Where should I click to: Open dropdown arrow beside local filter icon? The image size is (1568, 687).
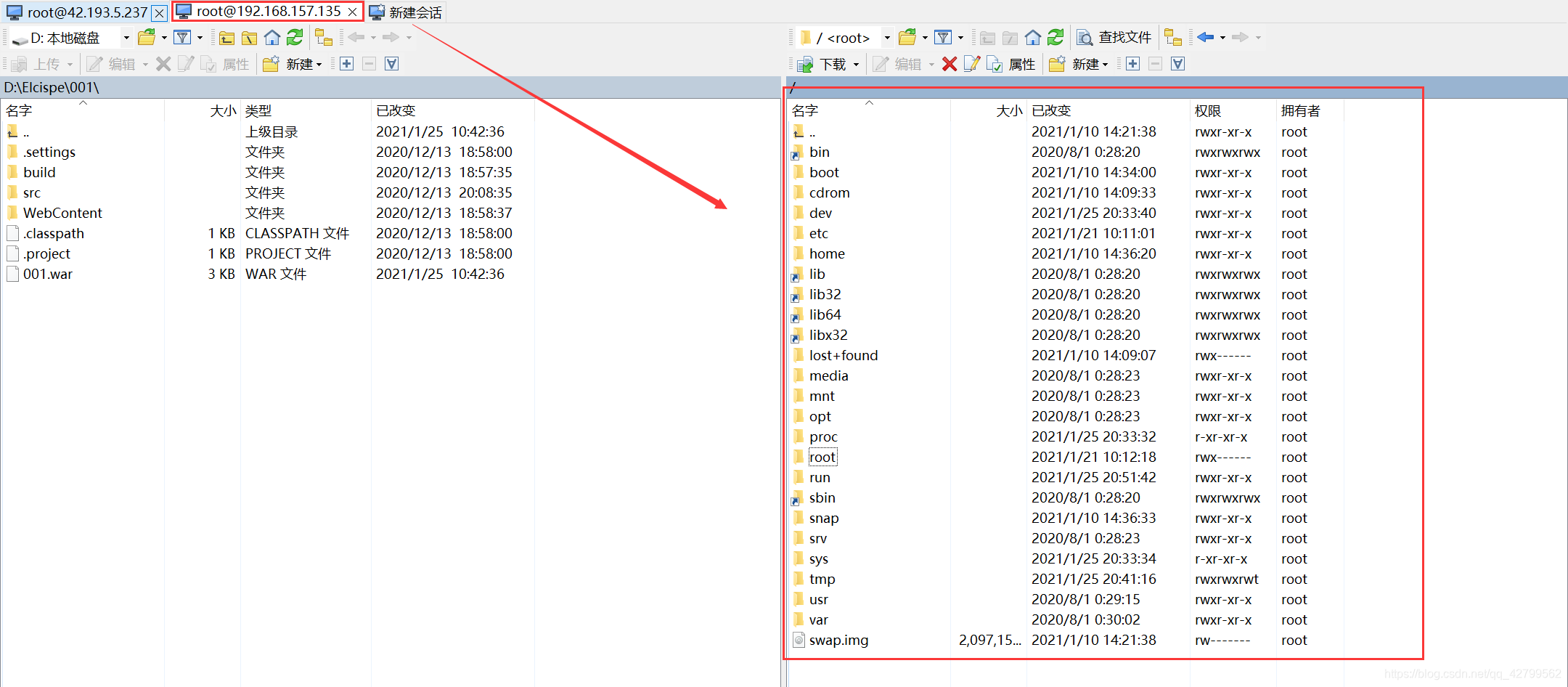[200, 38]
